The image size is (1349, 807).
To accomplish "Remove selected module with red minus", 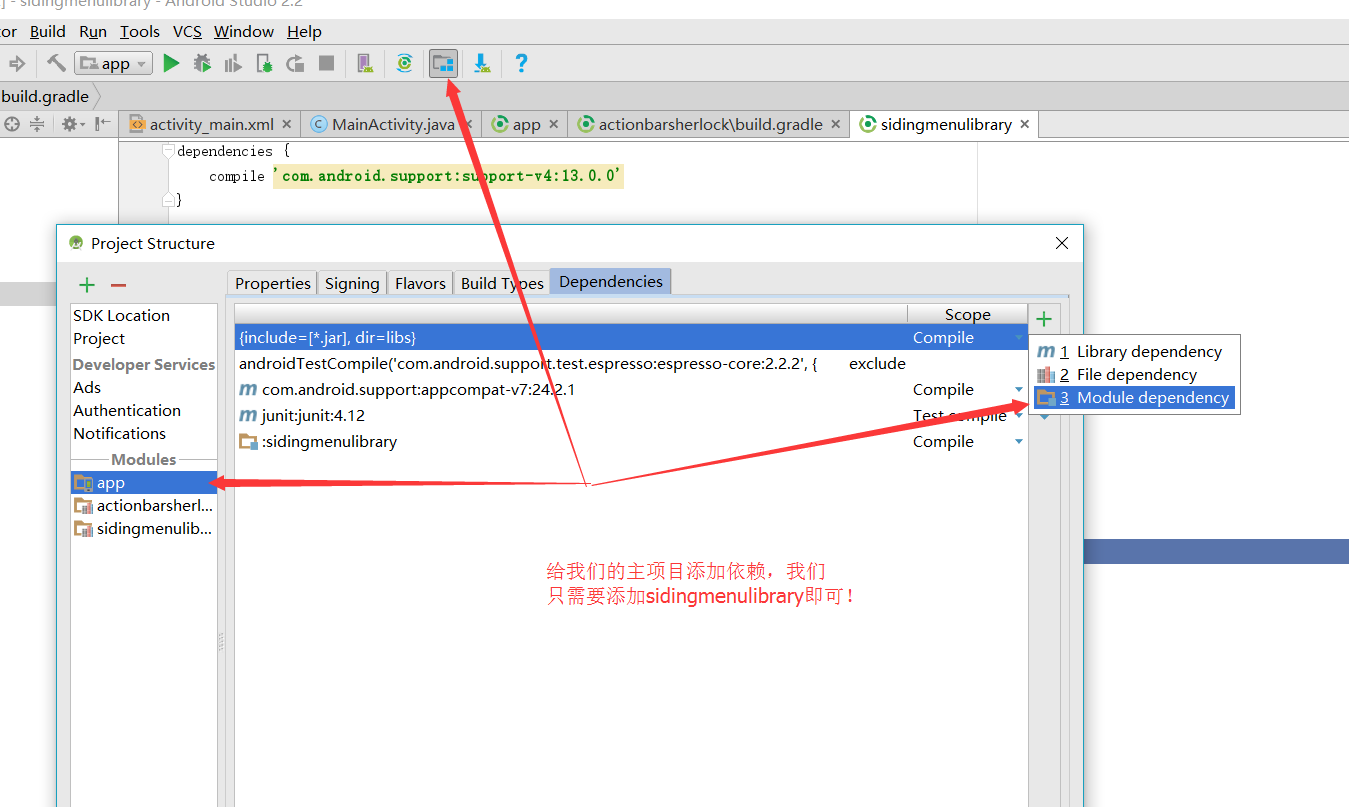I will tap(118, 285).
